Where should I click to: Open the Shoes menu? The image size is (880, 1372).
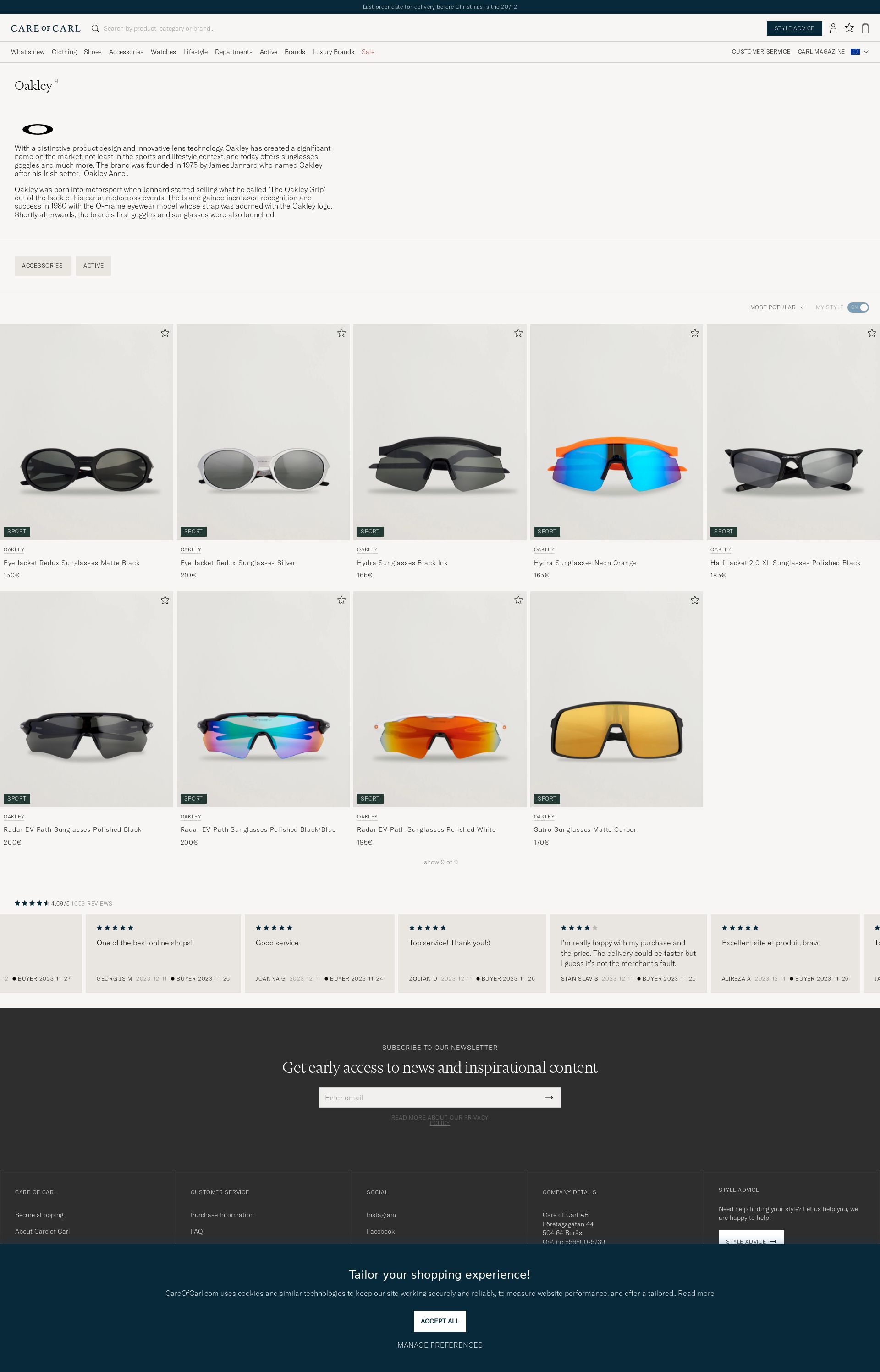[x=93, y=52]
